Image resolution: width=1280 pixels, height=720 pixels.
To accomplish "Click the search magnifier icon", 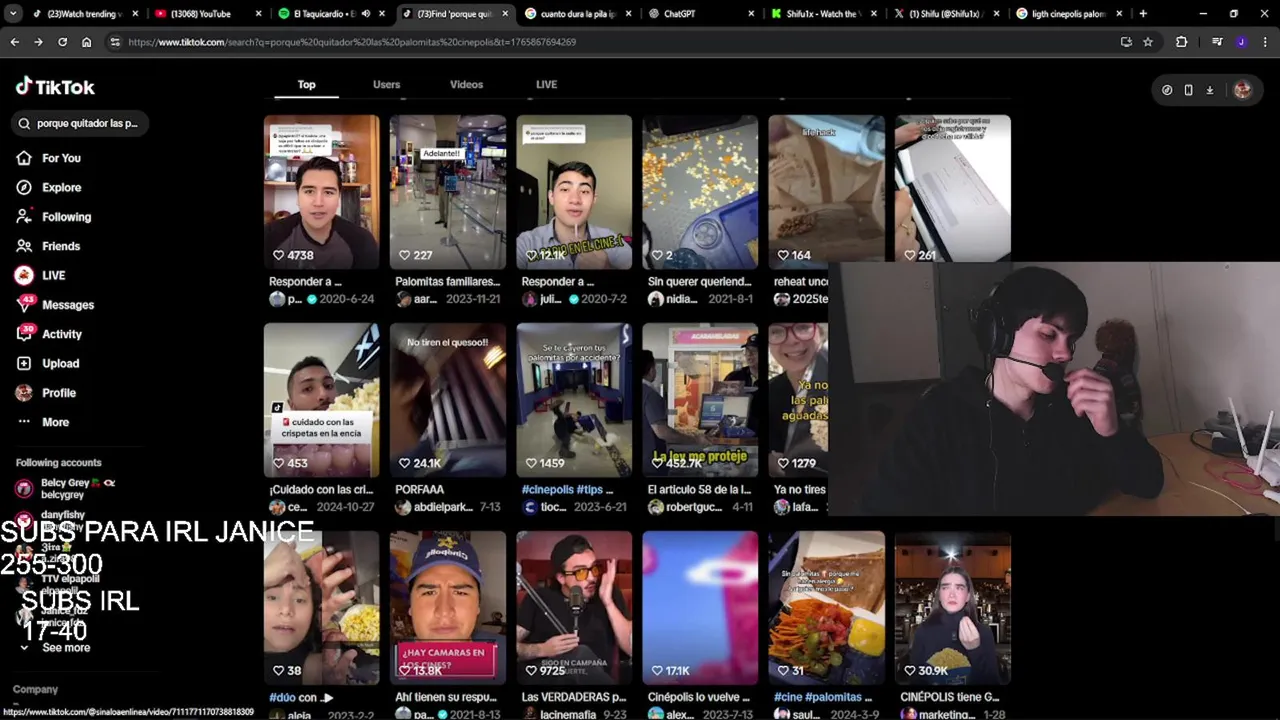I will point(24,123).
